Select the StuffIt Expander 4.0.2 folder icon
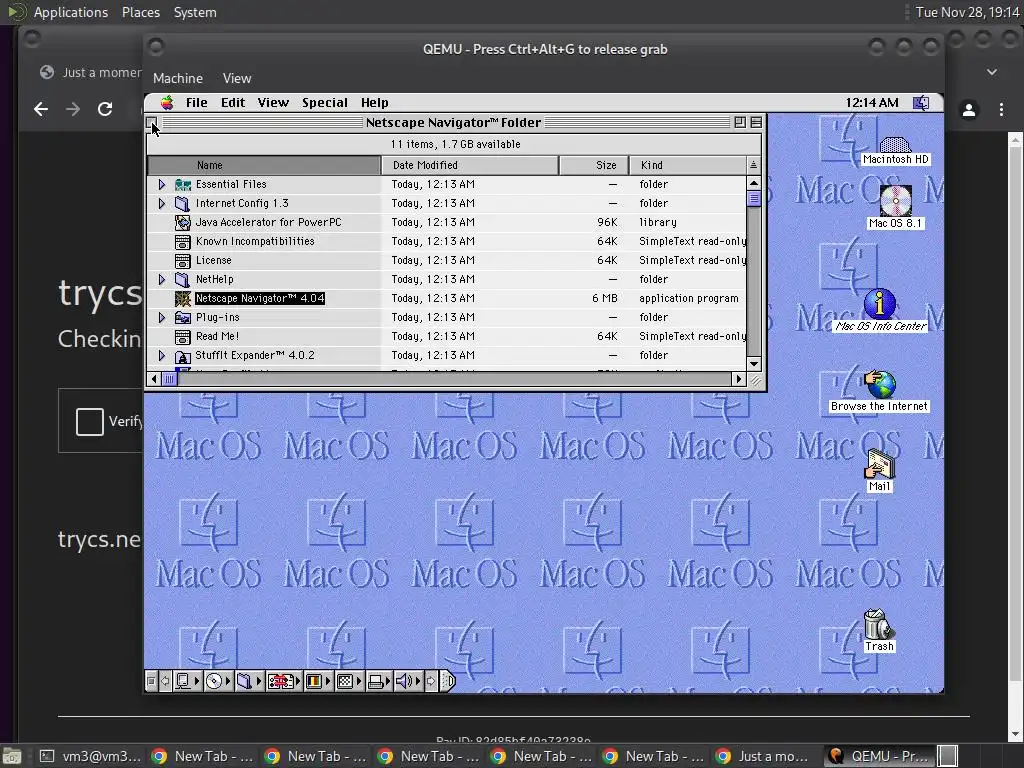 tap(183, 355)
